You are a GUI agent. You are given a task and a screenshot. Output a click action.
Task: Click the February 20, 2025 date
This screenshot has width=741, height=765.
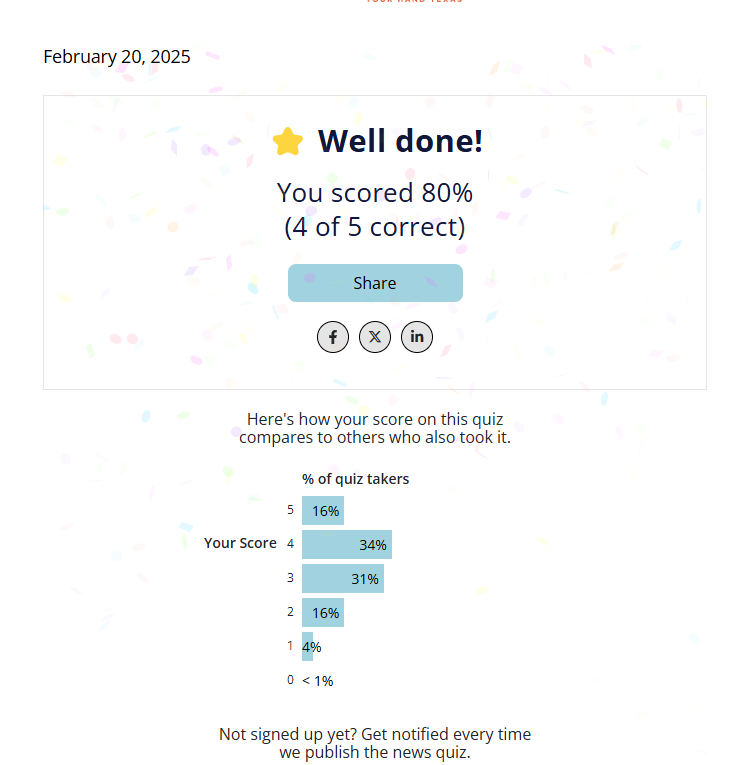117,57
